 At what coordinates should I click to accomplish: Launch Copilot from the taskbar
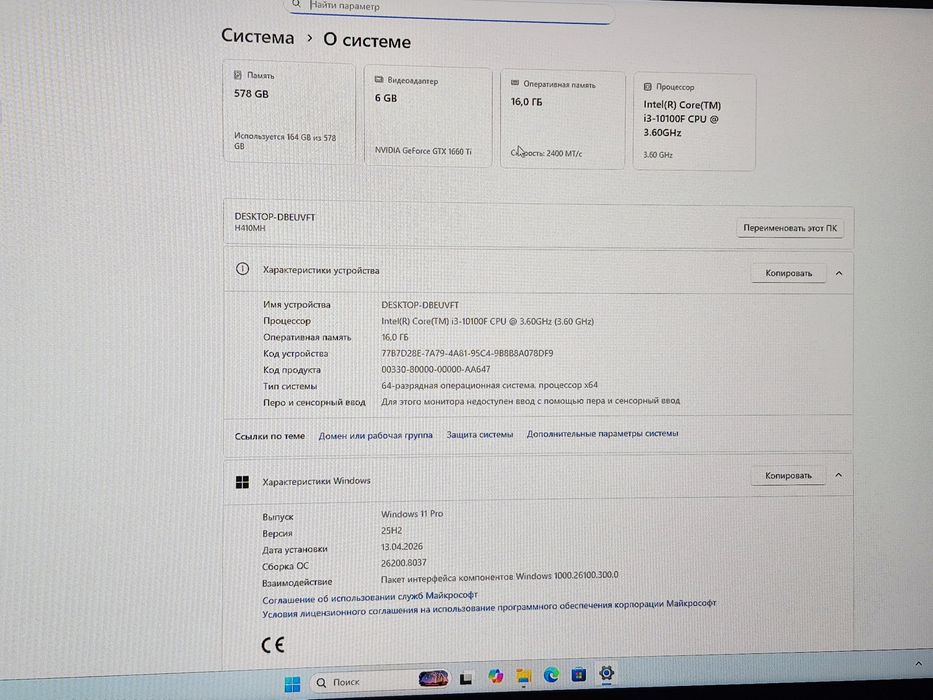click(495, 676)
